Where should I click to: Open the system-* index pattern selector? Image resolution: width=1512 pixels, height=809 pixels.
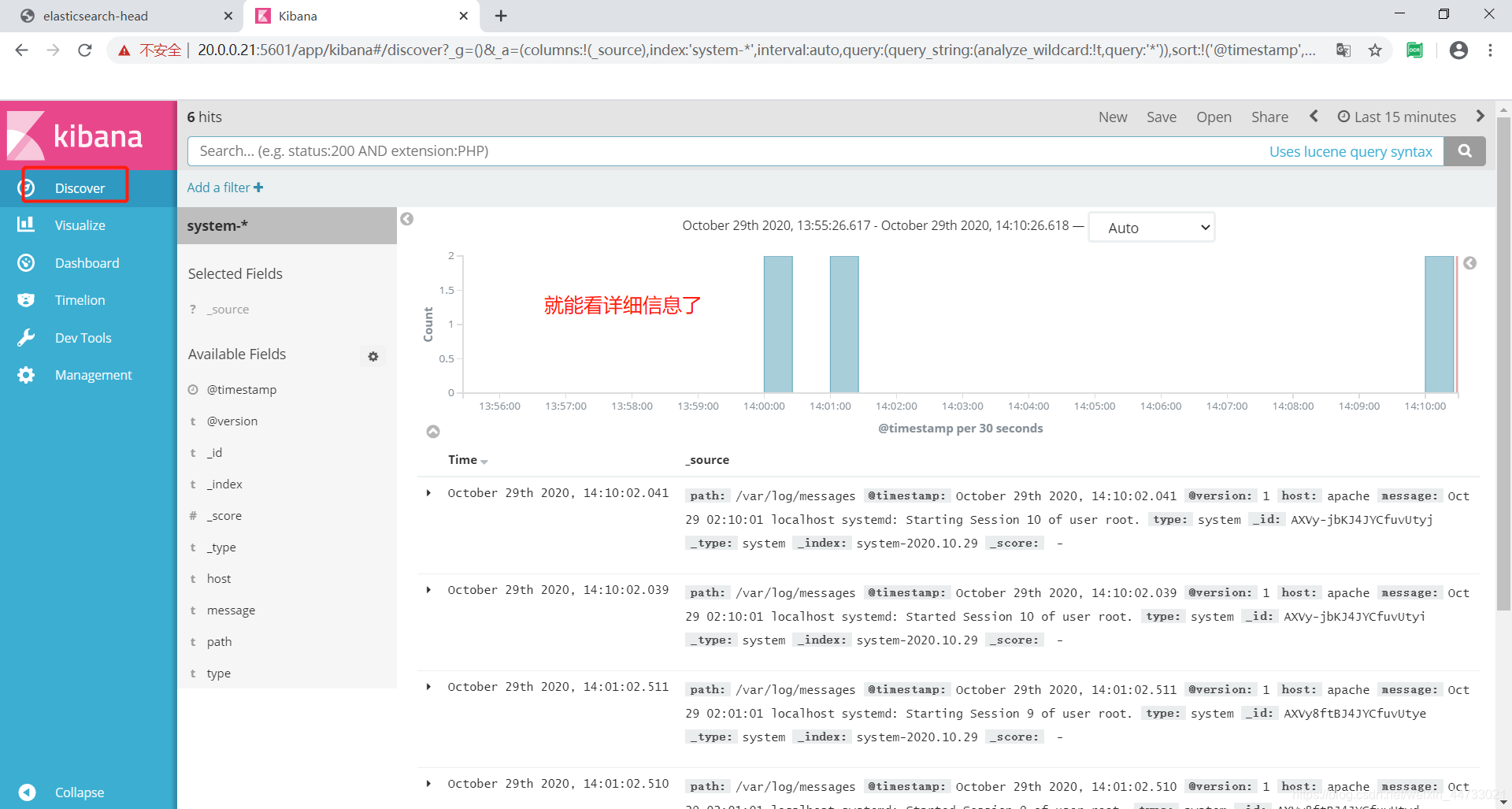(x=287, y=225)
